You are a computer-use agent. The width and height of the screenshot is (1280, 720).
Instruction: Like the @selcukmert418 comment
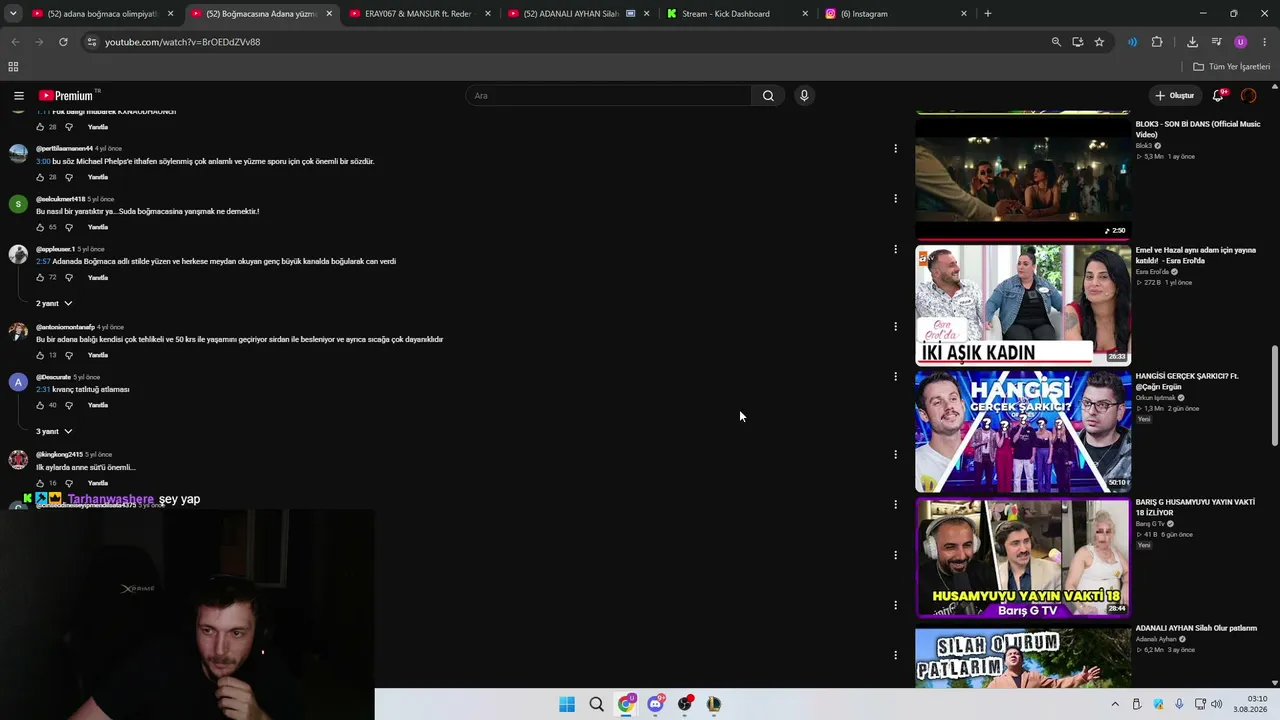[40, 227]
